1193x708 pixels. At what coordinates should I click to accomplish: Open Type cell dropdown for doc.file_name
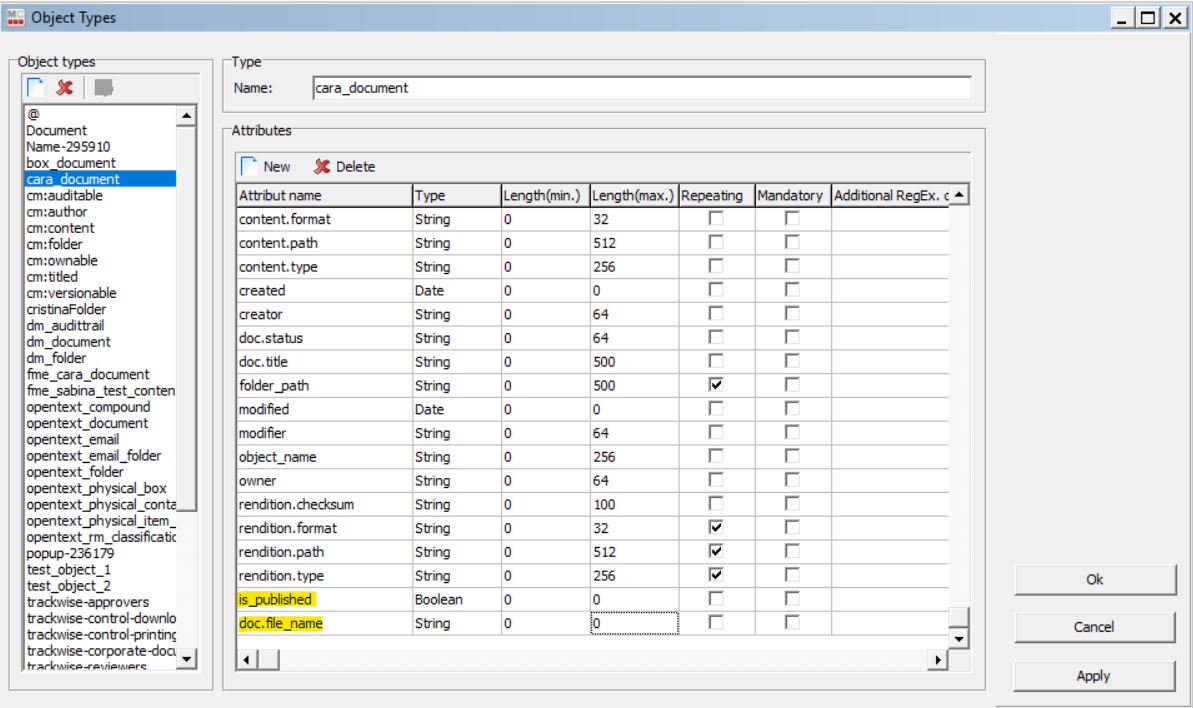456,624
